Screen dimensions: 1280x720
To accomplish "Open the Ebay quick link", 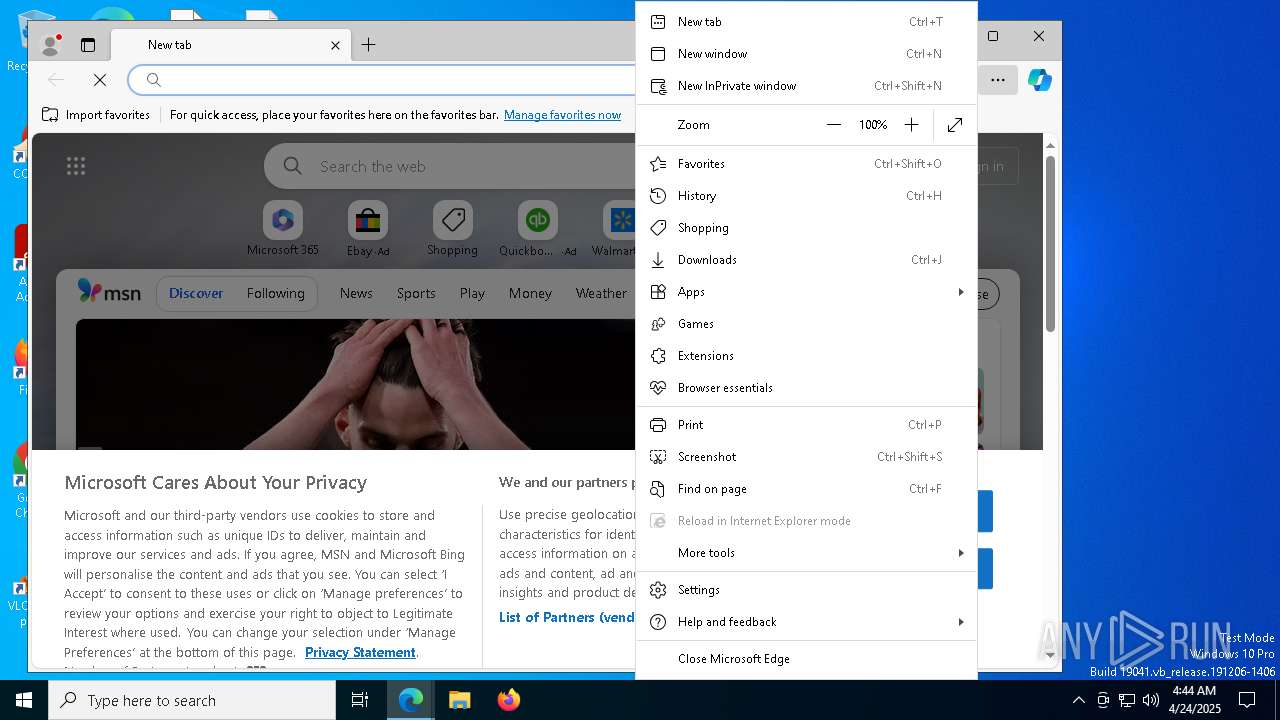I will (x=368, y=230).
